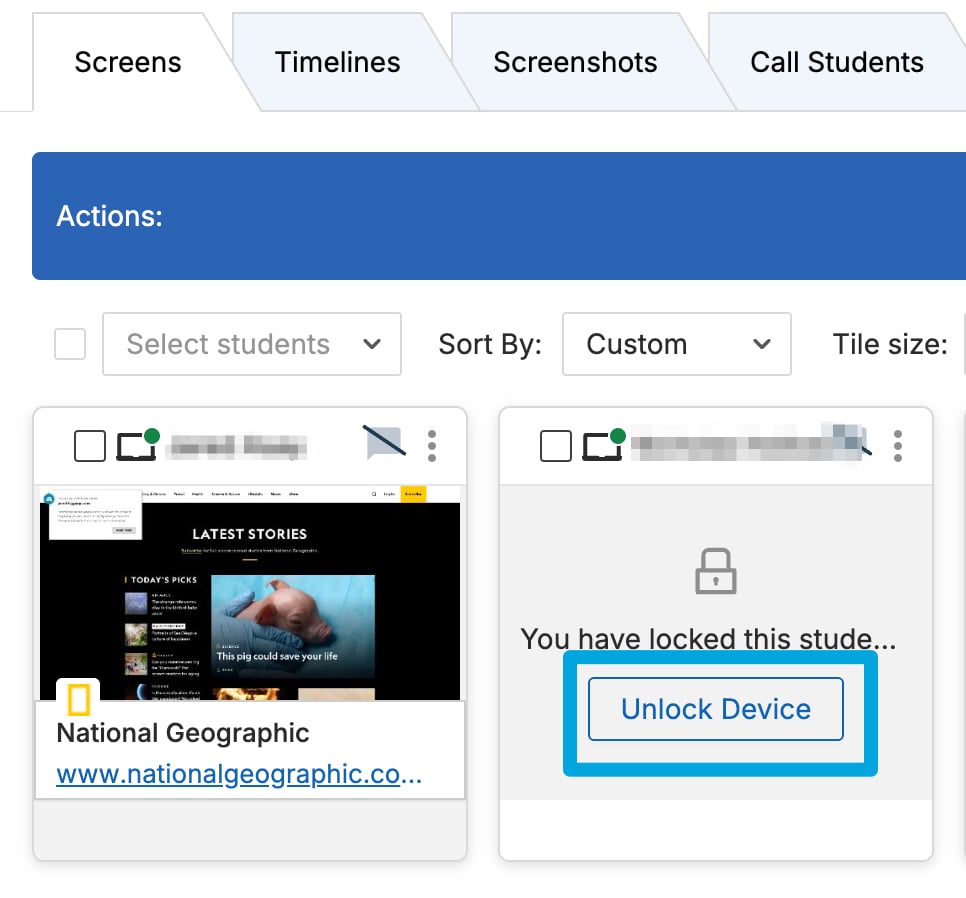Click the Actions: label in blue bar
Viewport: 966px width, 898px height.
[110, 216]
